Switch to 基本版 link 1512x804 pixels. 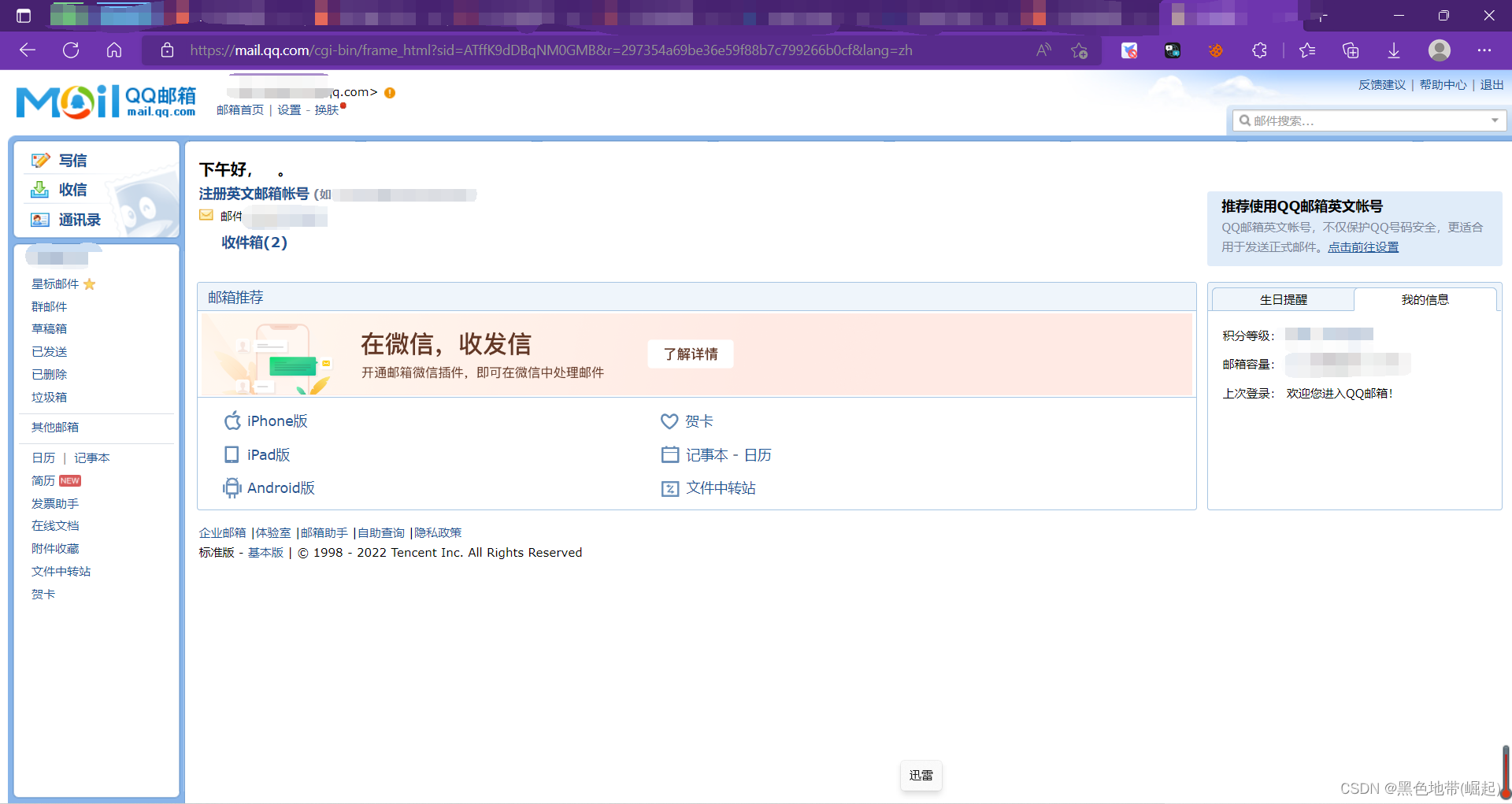pyautogui.click(x=265, y=553)
